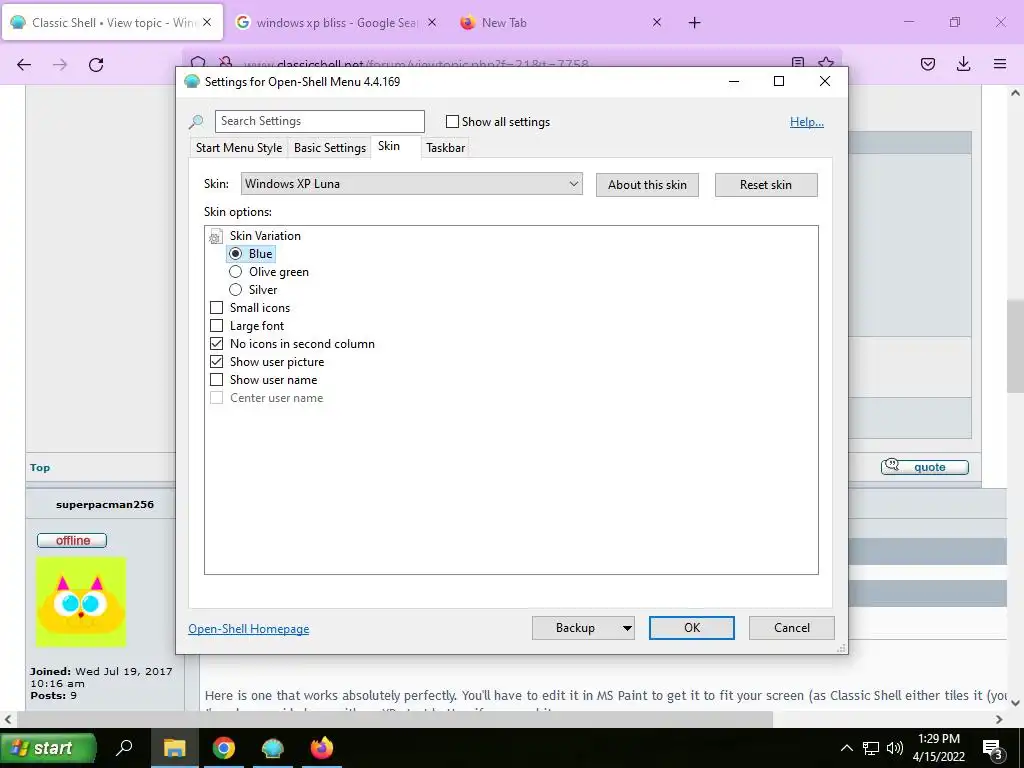Reload the page in Firefox
Image resolution: width=1024 pixels, height=768 pixels.
coord(96,64)
